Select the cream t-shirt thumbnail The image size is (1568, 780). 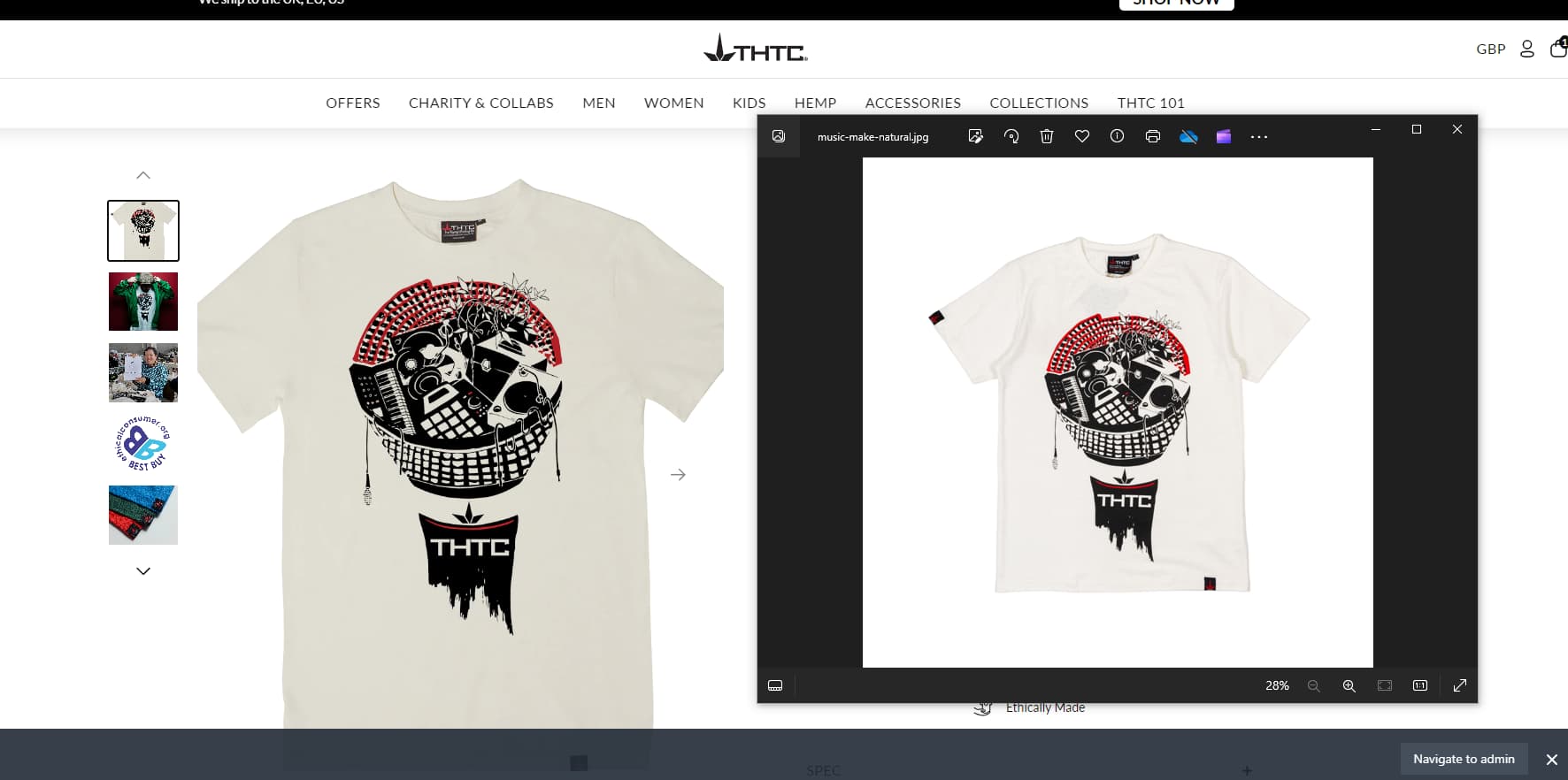click(x=143, y=231)
